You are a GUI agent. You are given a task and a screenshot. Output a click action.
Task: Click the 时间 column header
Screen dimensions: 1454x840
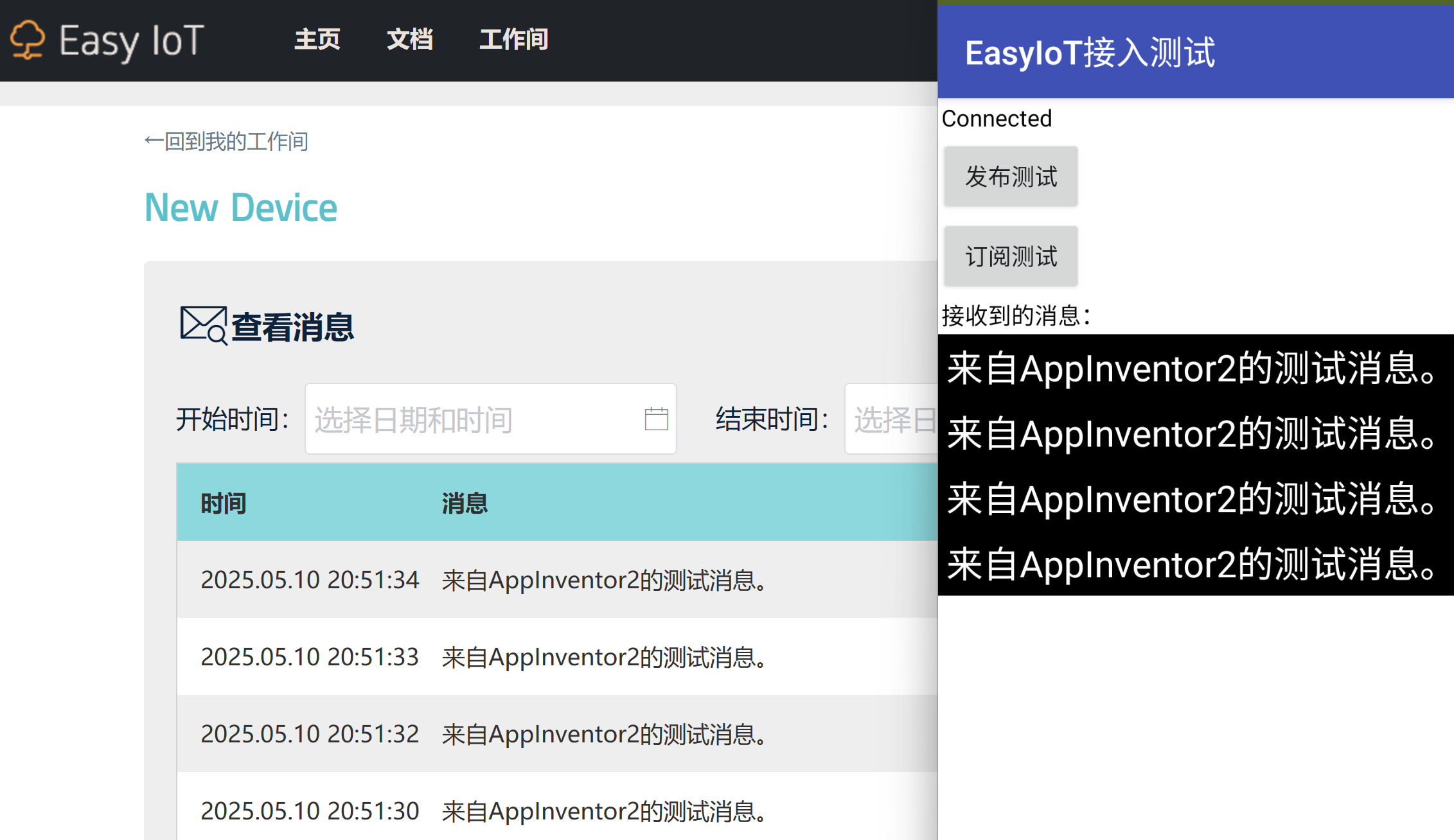[x=223, y=503]
